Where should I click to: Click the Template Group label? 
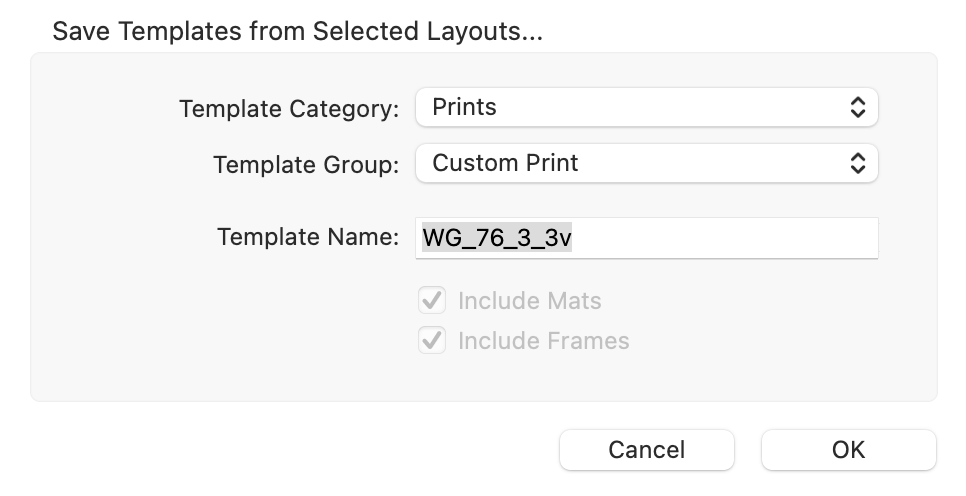click(x=306, y=164)
